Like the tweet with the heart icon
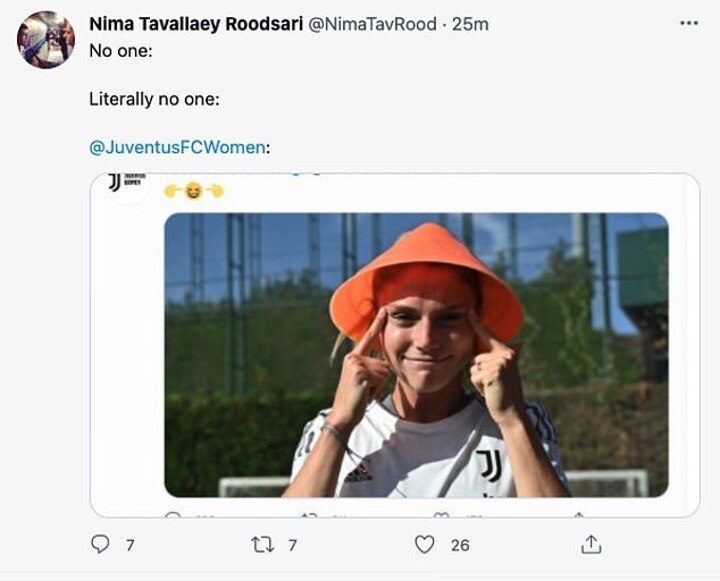This screenshot has height=581, width=720. [425, 544]
